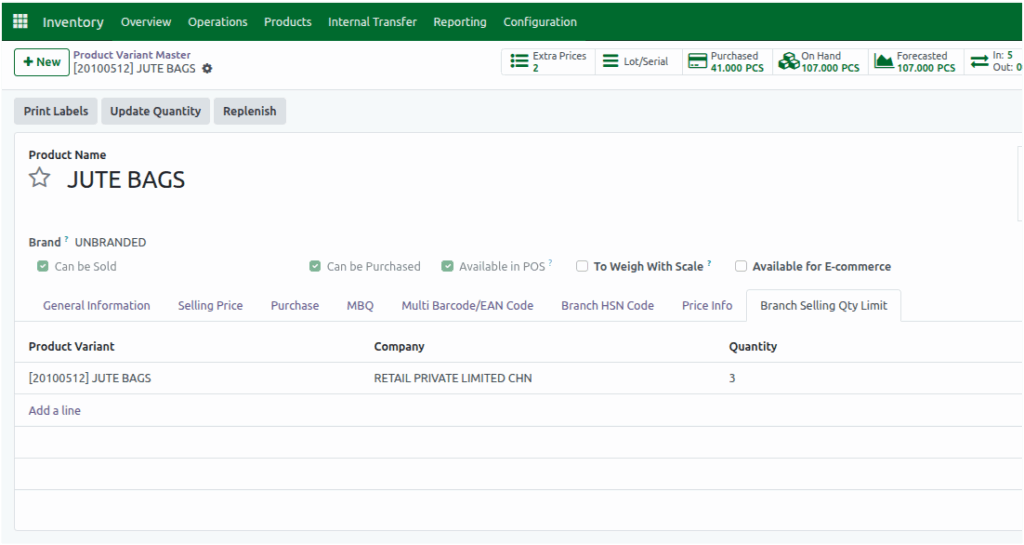Image resolution: width=1024 pixels, height=545 pixels.
Task: Click the Forecasted chart icon
Action: pyautogui.click(x=884, y=61)
